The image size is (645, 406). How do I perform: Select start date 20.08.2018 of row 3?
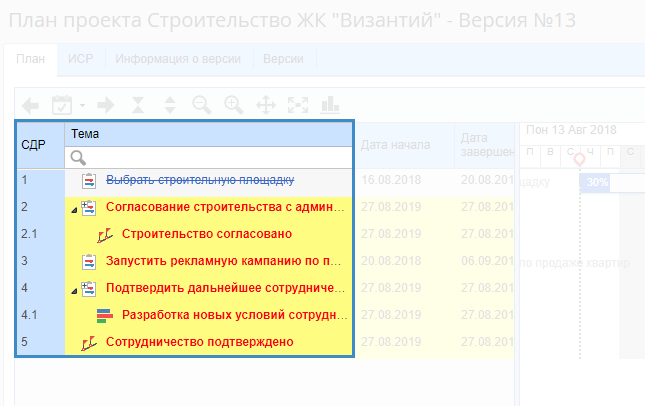[391, 261]
